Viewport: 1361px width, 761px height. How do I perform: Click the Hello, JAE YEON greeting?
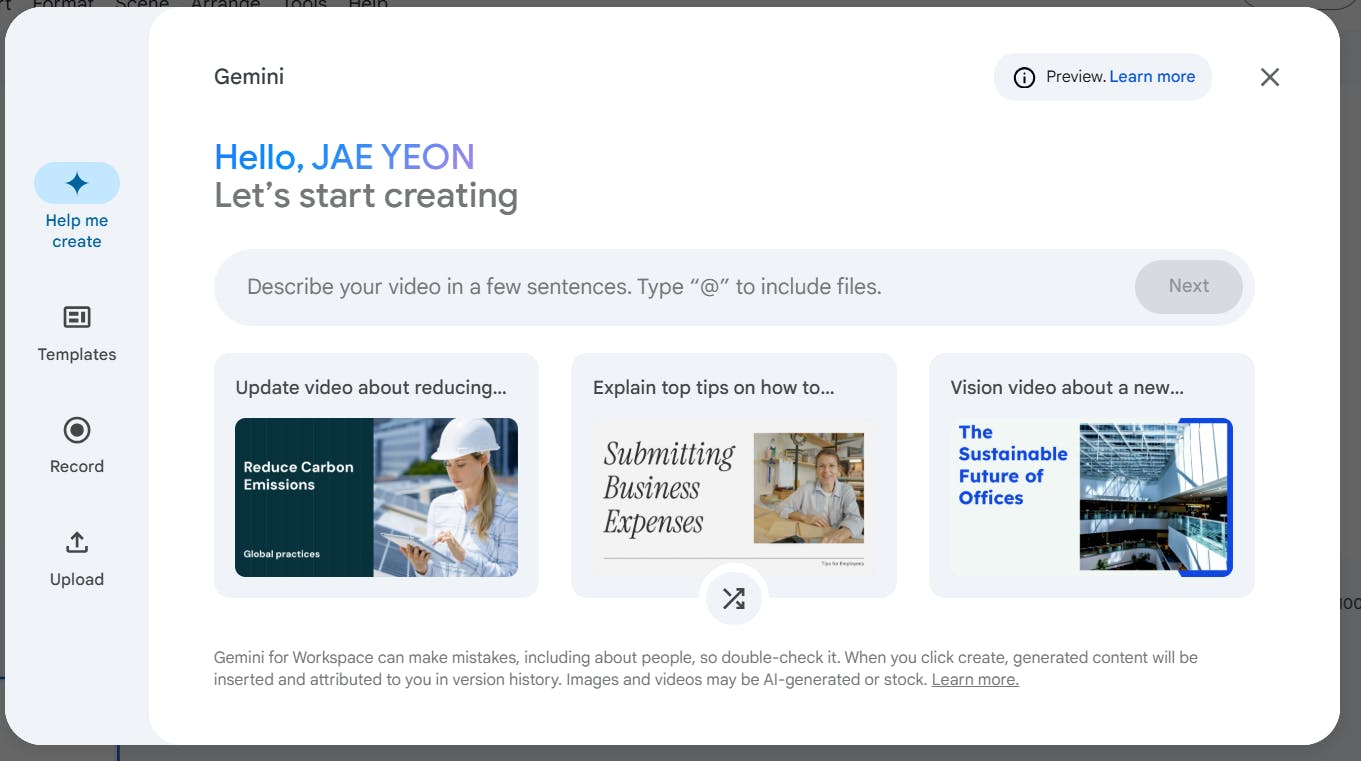344,157
